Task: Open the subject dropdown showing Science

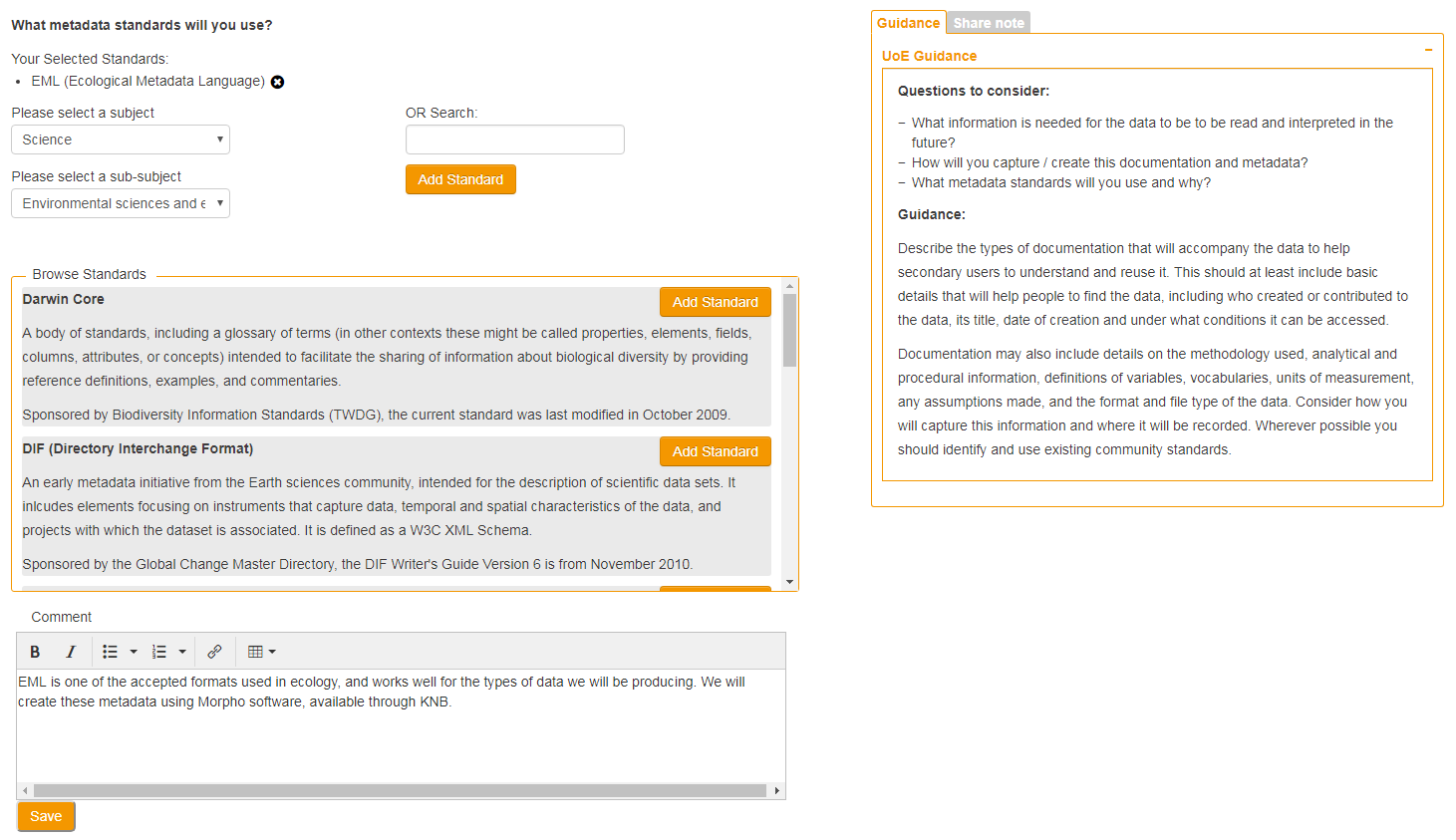Action: 121,140
